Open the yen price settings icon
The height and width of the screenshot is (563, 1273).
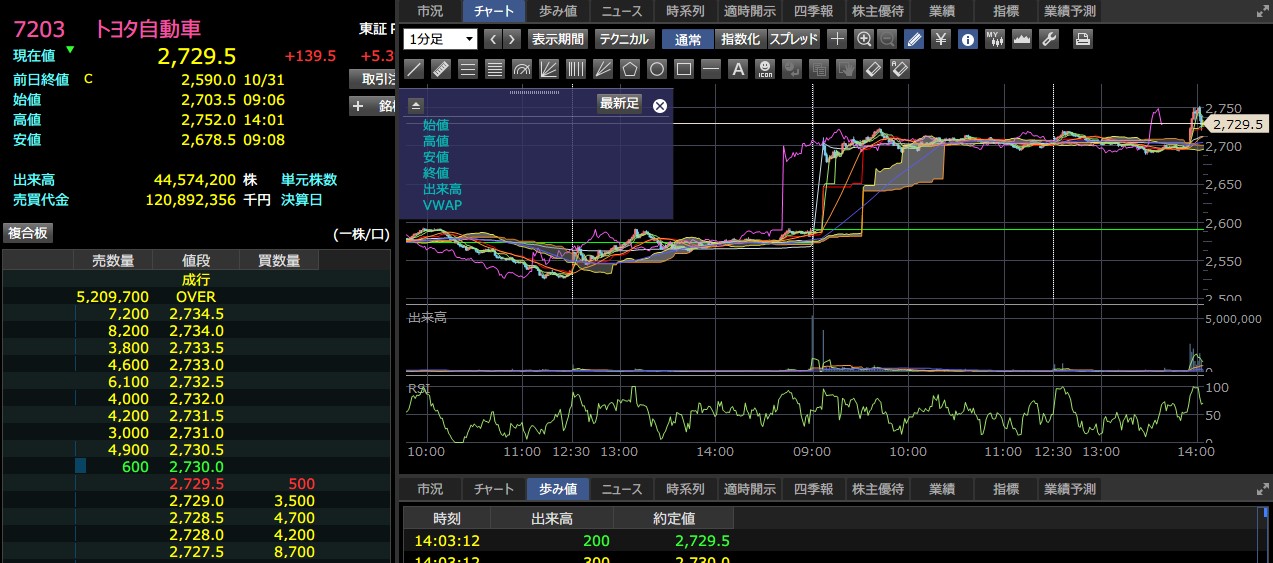[x=940, y=39]
